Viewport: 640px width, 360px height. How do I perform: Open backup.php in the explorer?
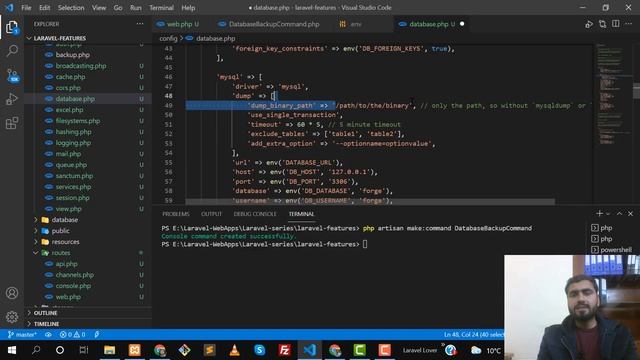73,55
